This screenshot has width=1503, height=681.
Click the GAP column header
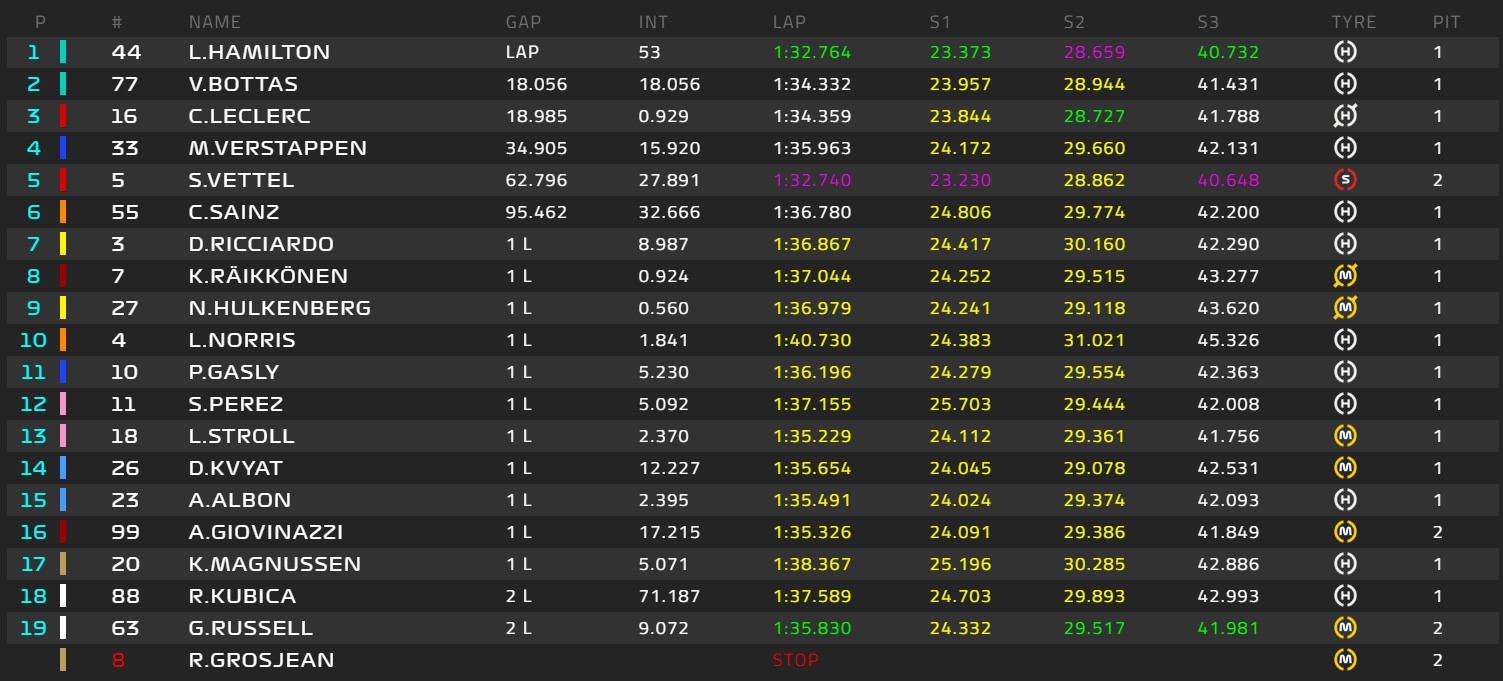click(524, 22)
